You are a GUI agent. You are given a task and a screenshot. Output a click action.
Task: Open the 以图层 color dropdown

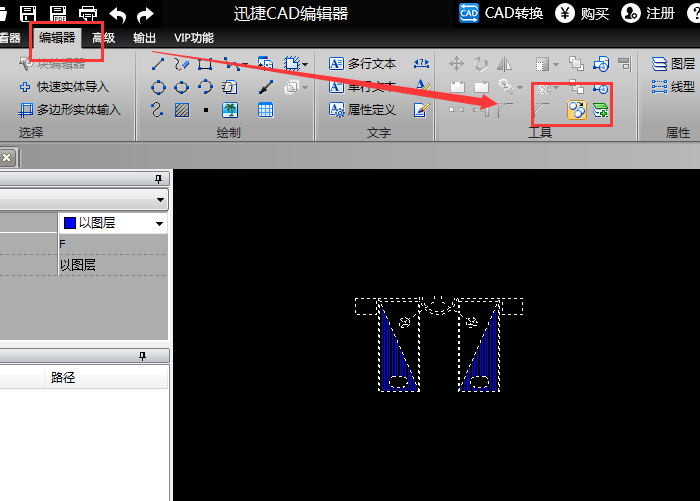click(159, 224)
